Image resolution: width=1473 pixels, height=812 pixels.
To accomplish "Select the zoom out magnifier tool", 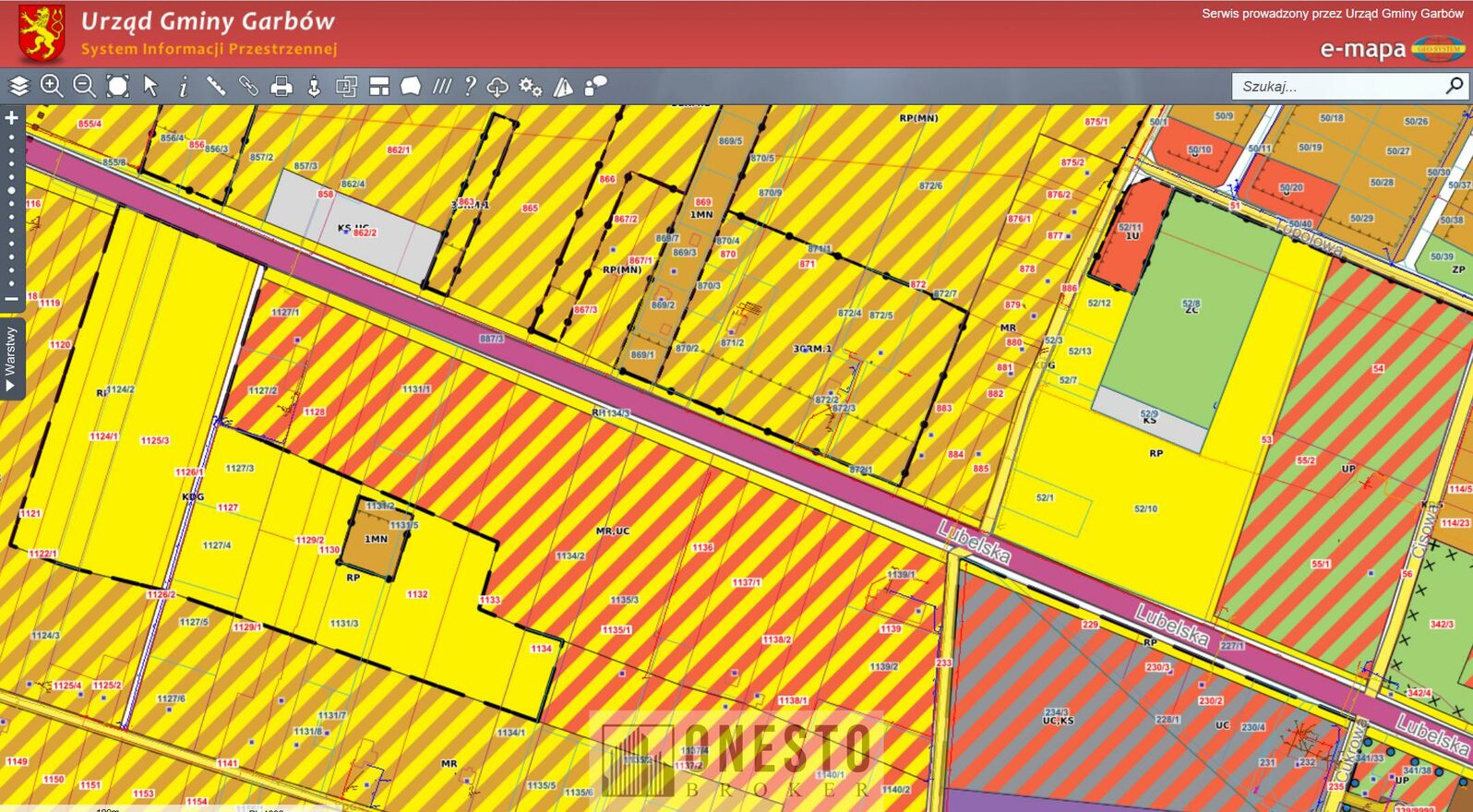I will [84, 87].
